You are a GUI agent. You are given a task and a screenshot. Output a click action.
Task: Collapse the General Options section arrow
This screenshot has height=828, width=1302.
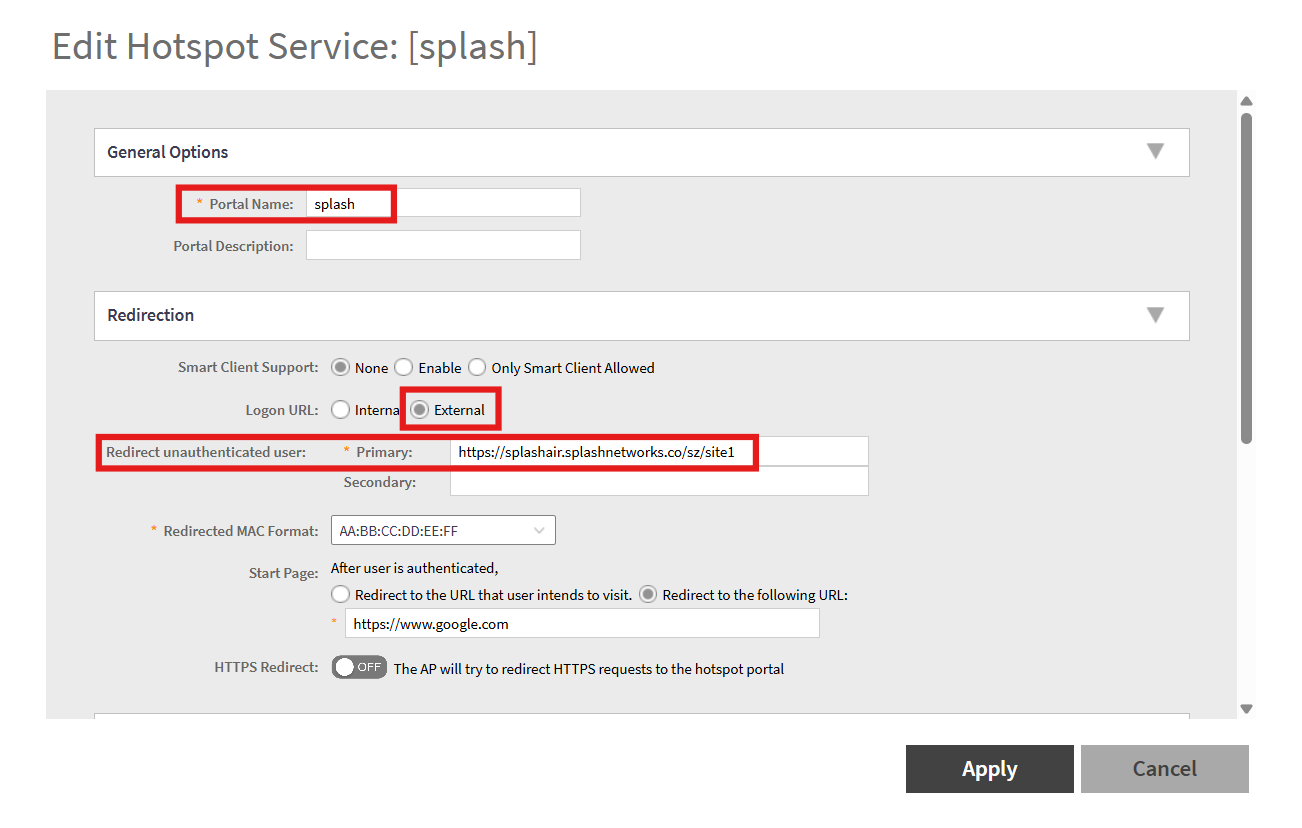pyautogui.click(x=1155, y=152)
